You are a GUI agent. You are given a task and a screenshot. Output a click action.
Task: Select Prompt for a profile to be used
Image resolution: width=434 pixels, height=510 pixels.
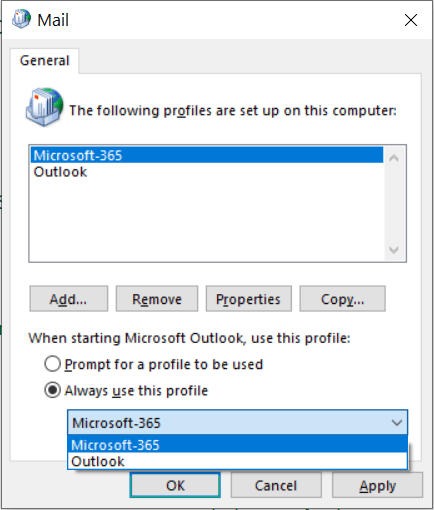pos(154,364)
